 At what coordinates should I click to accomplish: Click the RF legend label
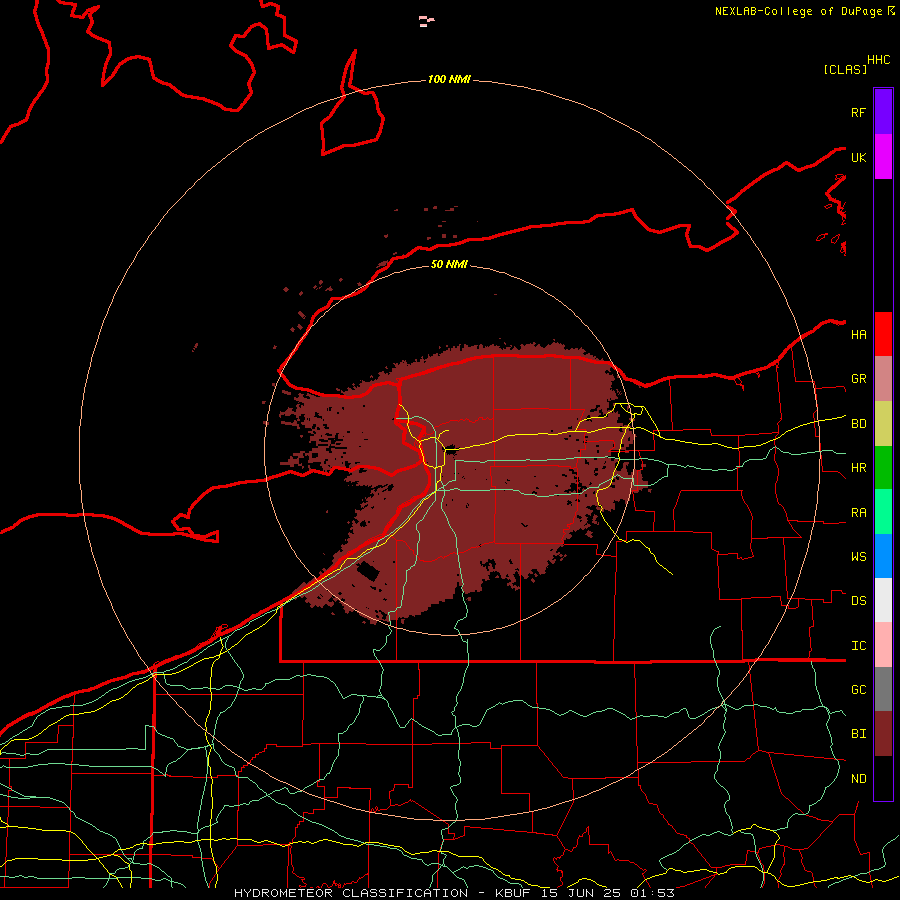pos(858,112)
